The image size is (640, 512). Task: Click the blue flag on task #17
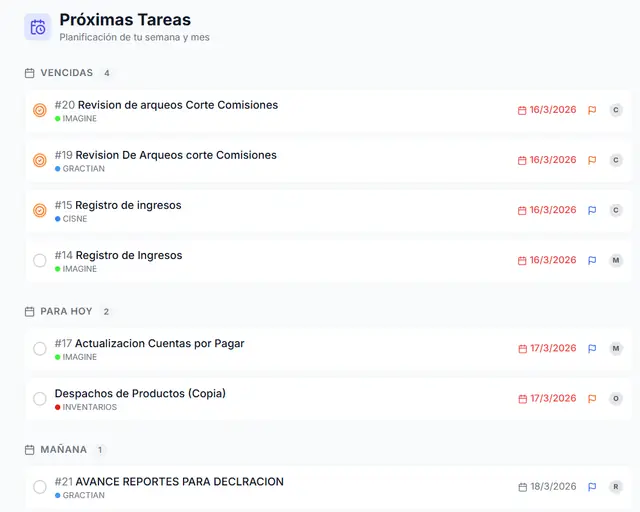[592, 349]
